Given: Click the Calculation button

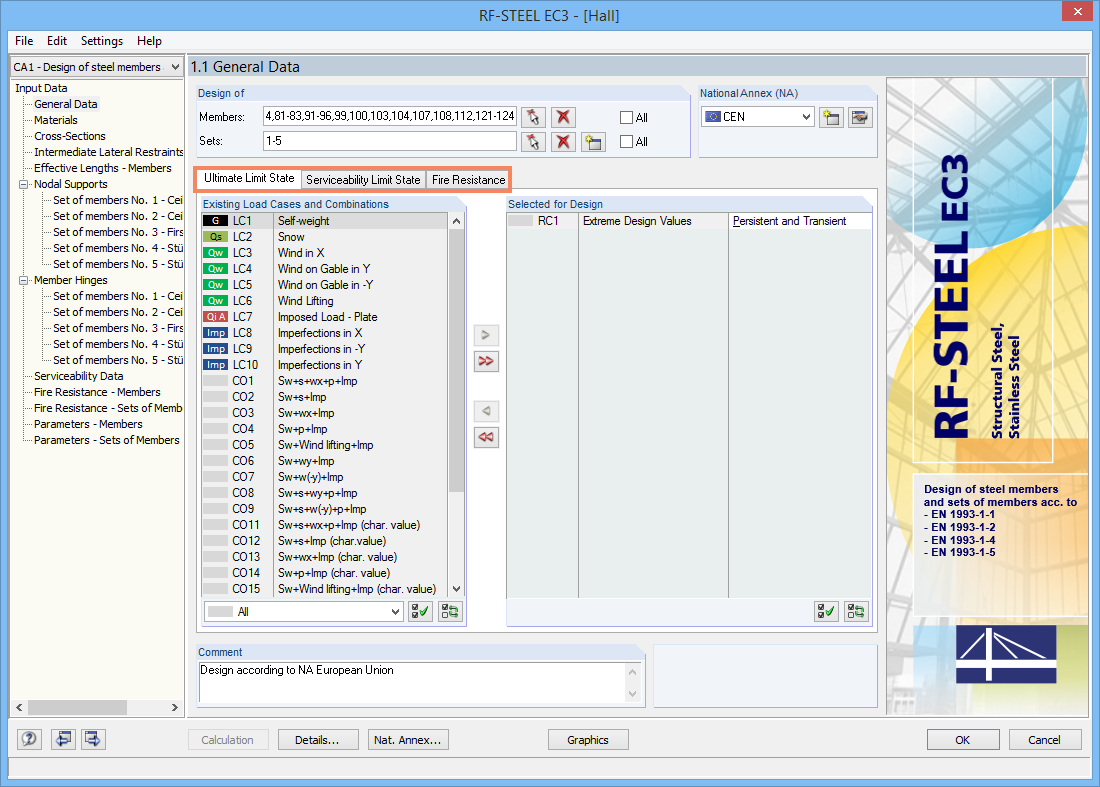Looking at the screenshot, I should pos(228,740).
